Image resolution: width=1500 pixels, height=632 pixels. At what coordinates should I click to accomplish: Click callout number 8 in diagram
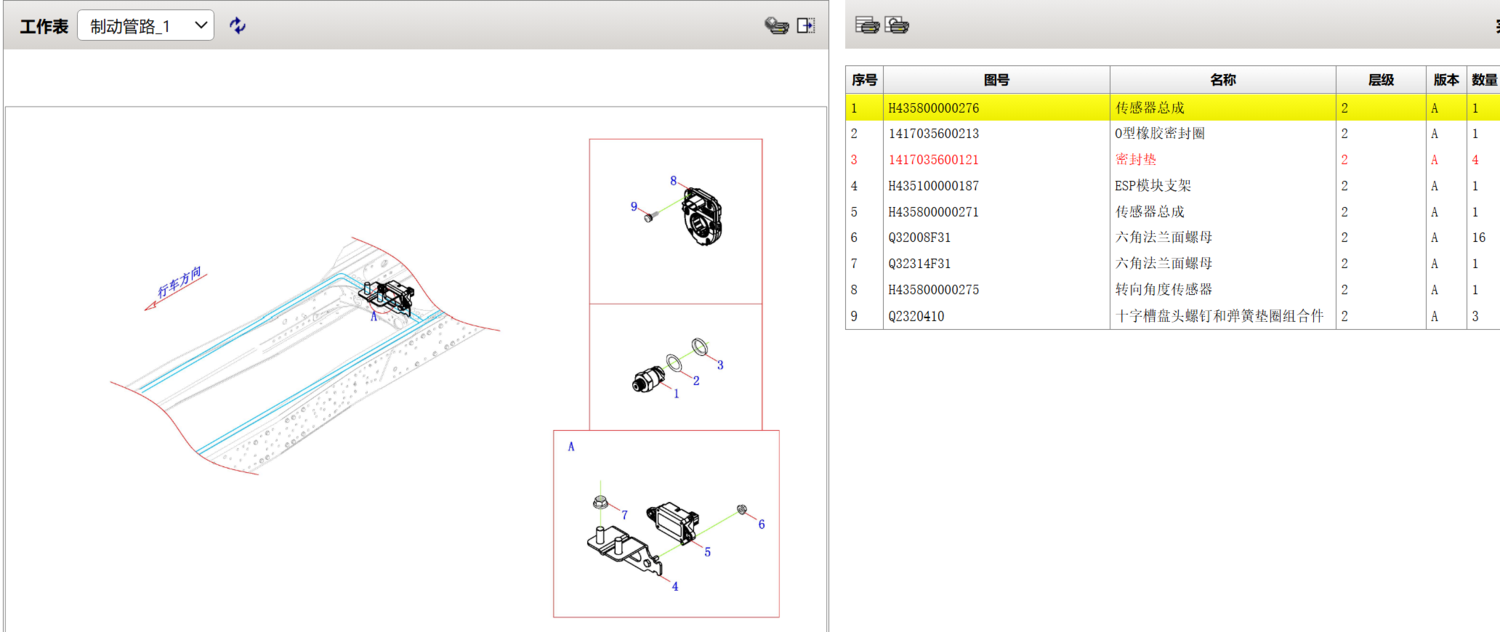point(673,182)
